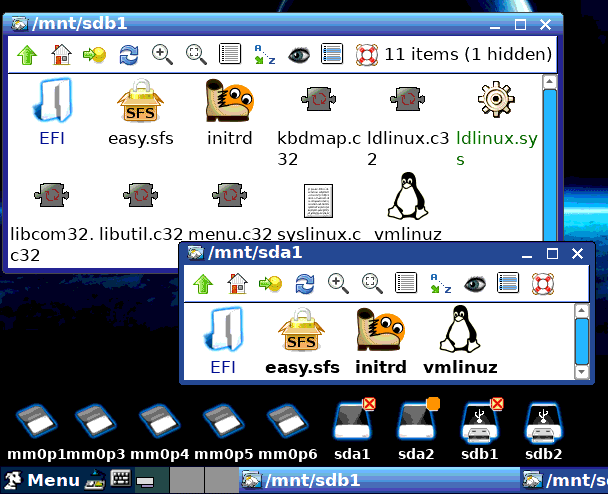
Task: Zoom in icons in /mnt/sdb1 window
Action: click(162, 54)
